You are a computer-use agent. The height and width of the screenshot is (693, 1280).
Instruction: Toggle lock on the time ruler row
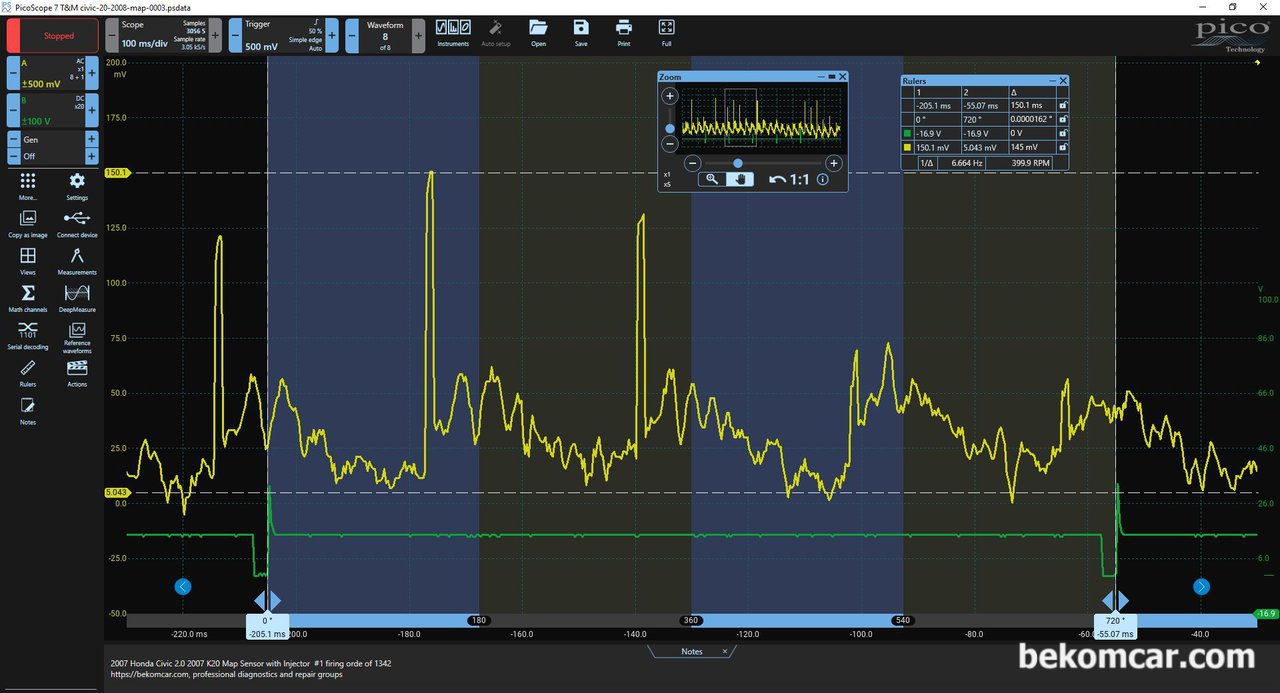pos(1062,105)
